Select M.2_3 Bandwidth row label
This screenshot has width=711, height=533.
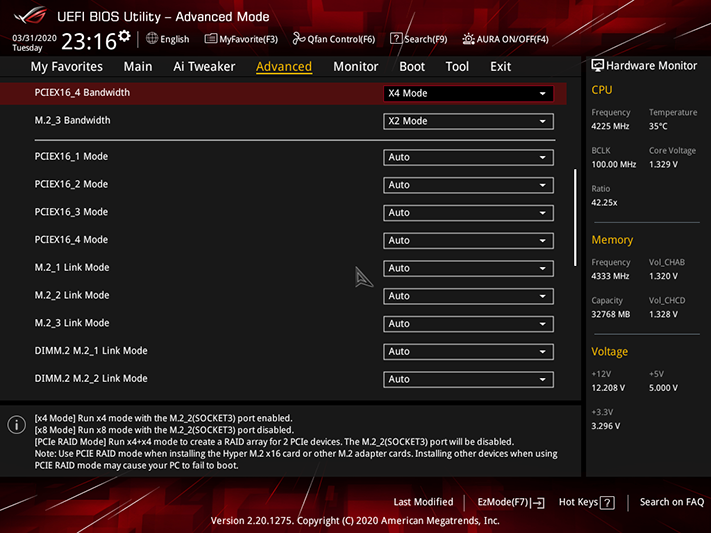(73, 120)
